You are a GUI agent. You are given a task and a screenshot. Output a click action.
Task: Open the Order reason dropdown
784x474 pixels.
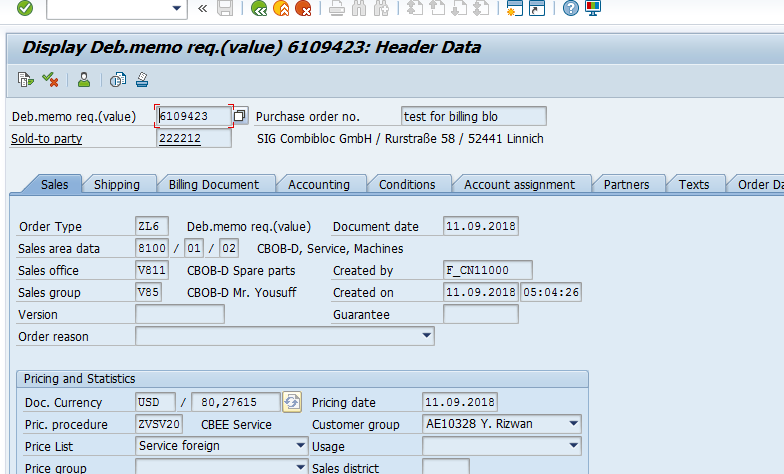pyautogui.click(x=427, y=336)
